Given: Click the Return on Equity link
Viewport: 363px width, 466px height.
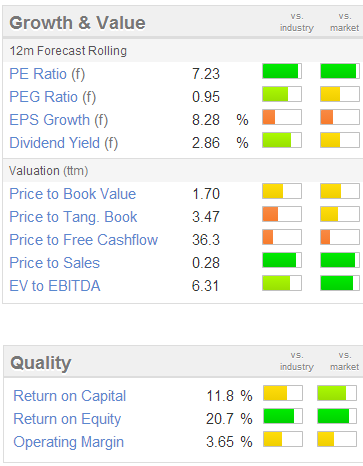Looking at the screenshot, I should pos(67,419).
